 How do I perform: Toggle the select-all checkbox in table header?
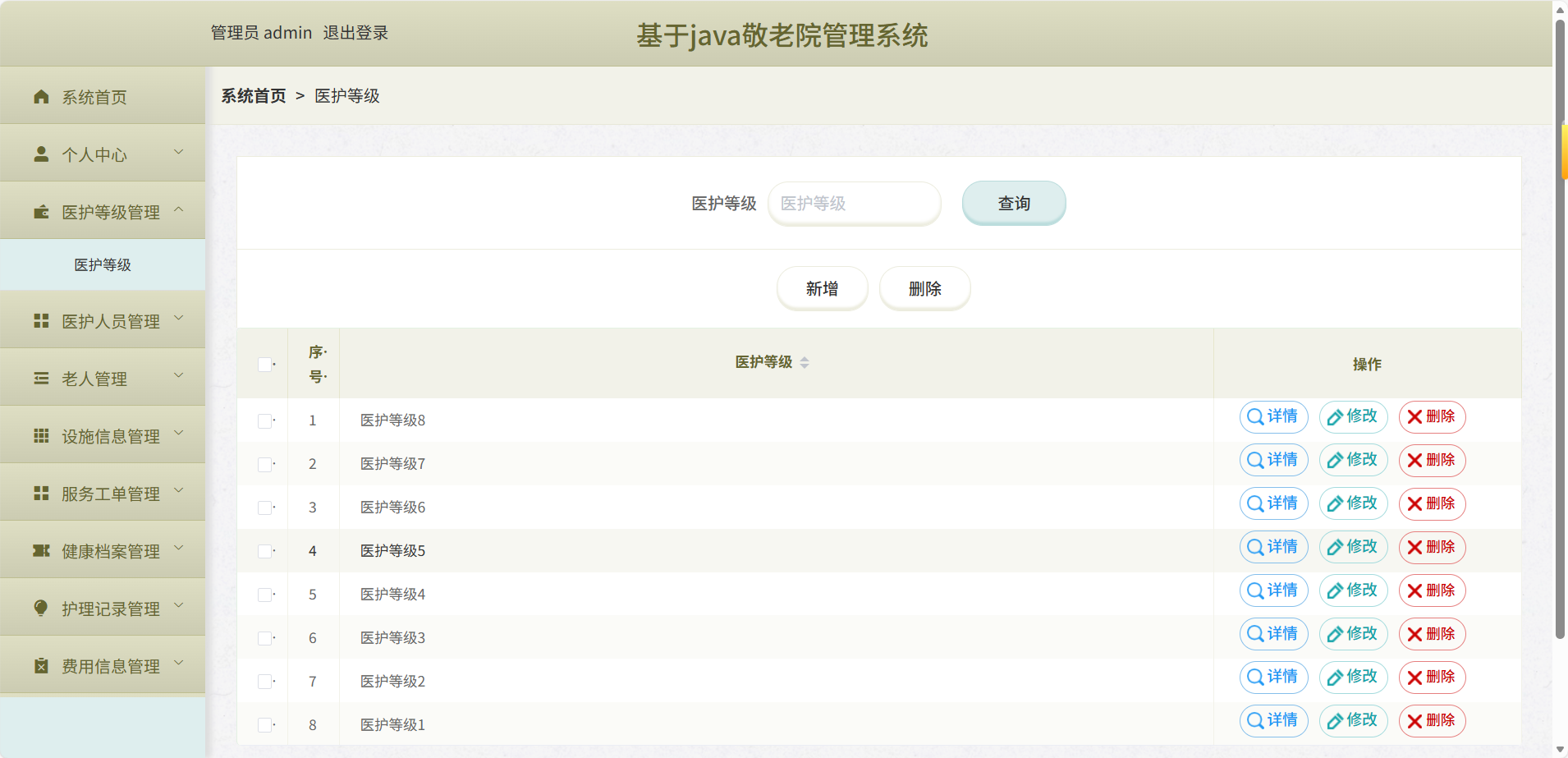coord(264,364)
